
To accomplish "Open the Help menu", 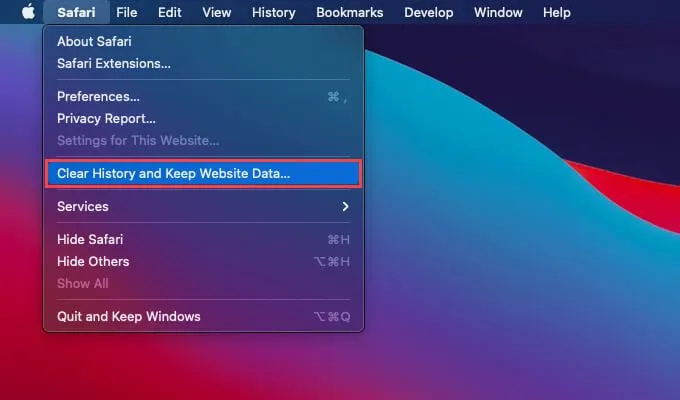I will point(556,12).
